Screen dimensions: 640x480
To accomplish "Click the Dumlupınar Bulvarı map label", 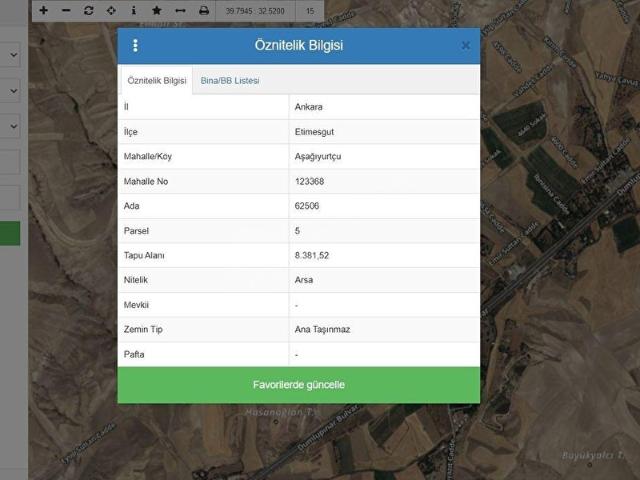I will pos(329,427).
